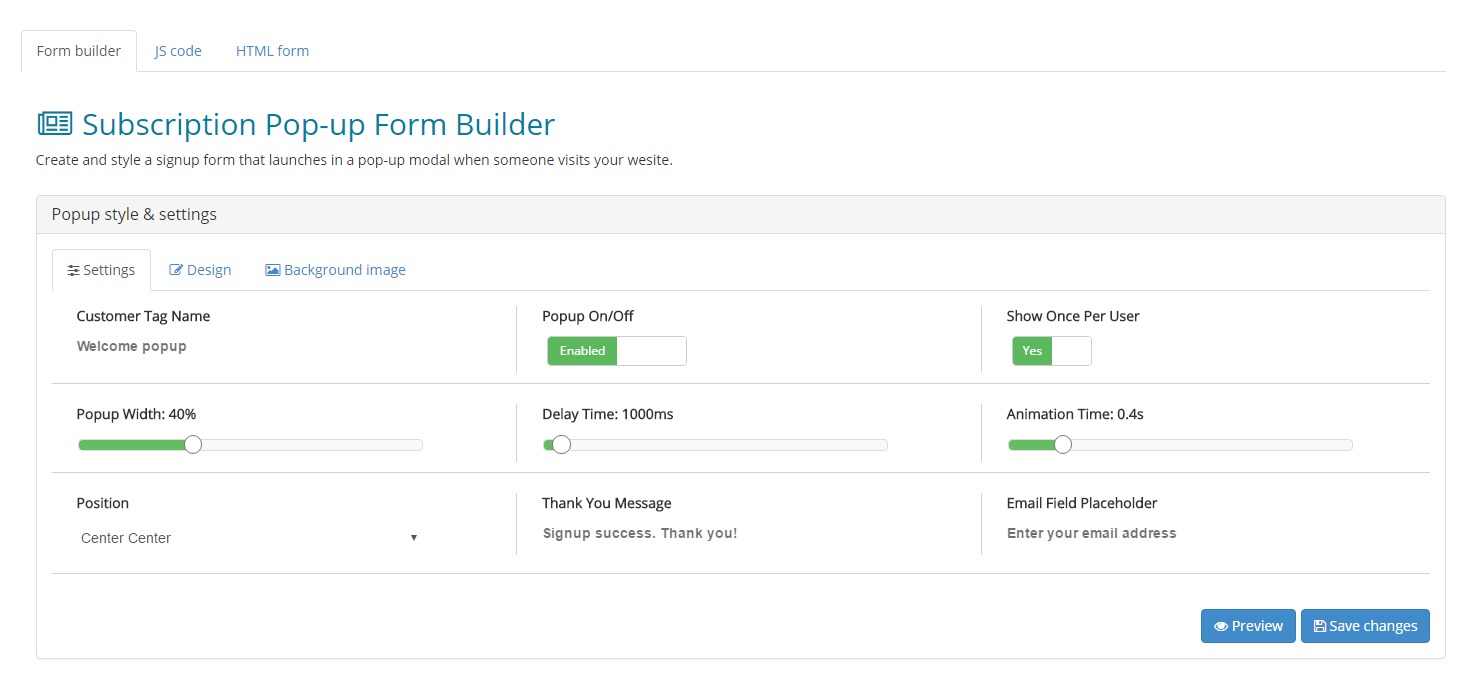This screenshot has width=1460, height=674.
Task: Click the Popup On/Off label
Action: 588,316
